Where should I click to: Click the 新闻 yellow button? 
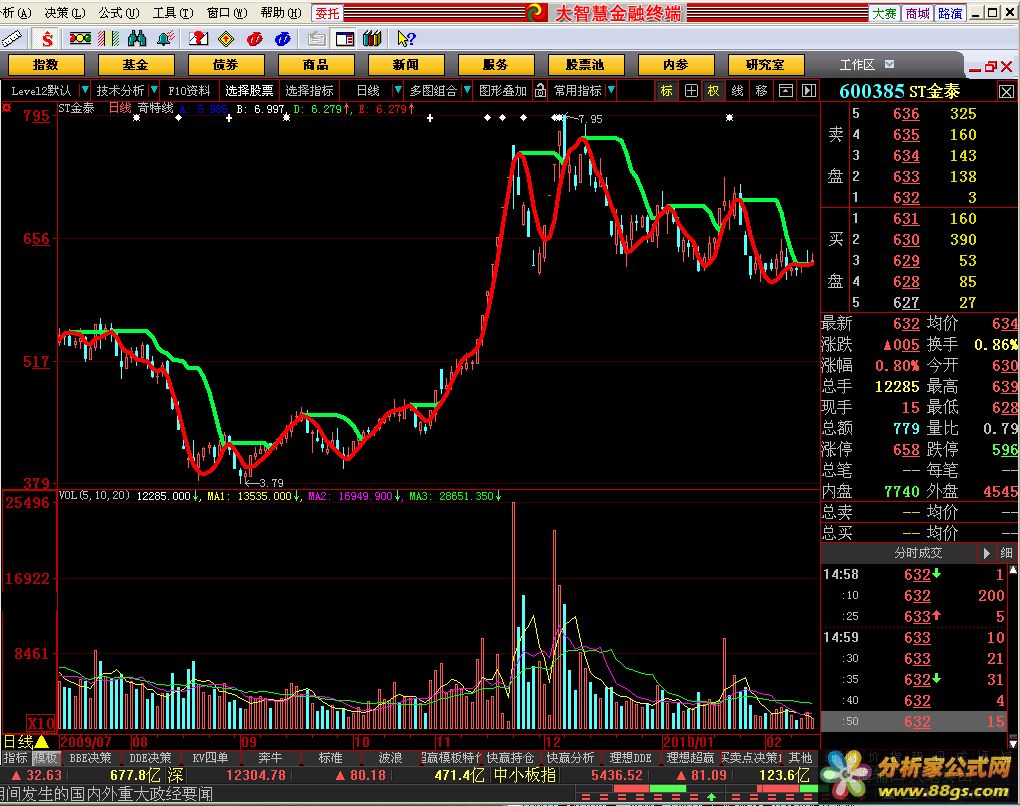405,64
